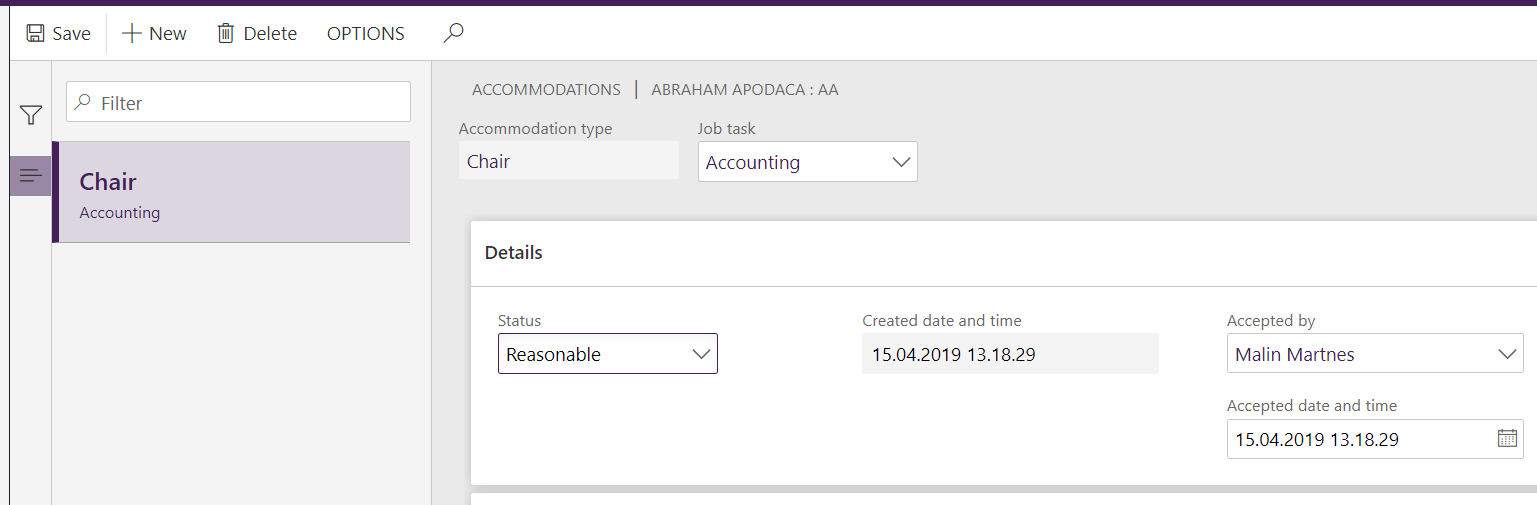This screenshot has width=1537, height=505.
Task: Expand the Job task dropdown
Action: click(x=901, y=162)
